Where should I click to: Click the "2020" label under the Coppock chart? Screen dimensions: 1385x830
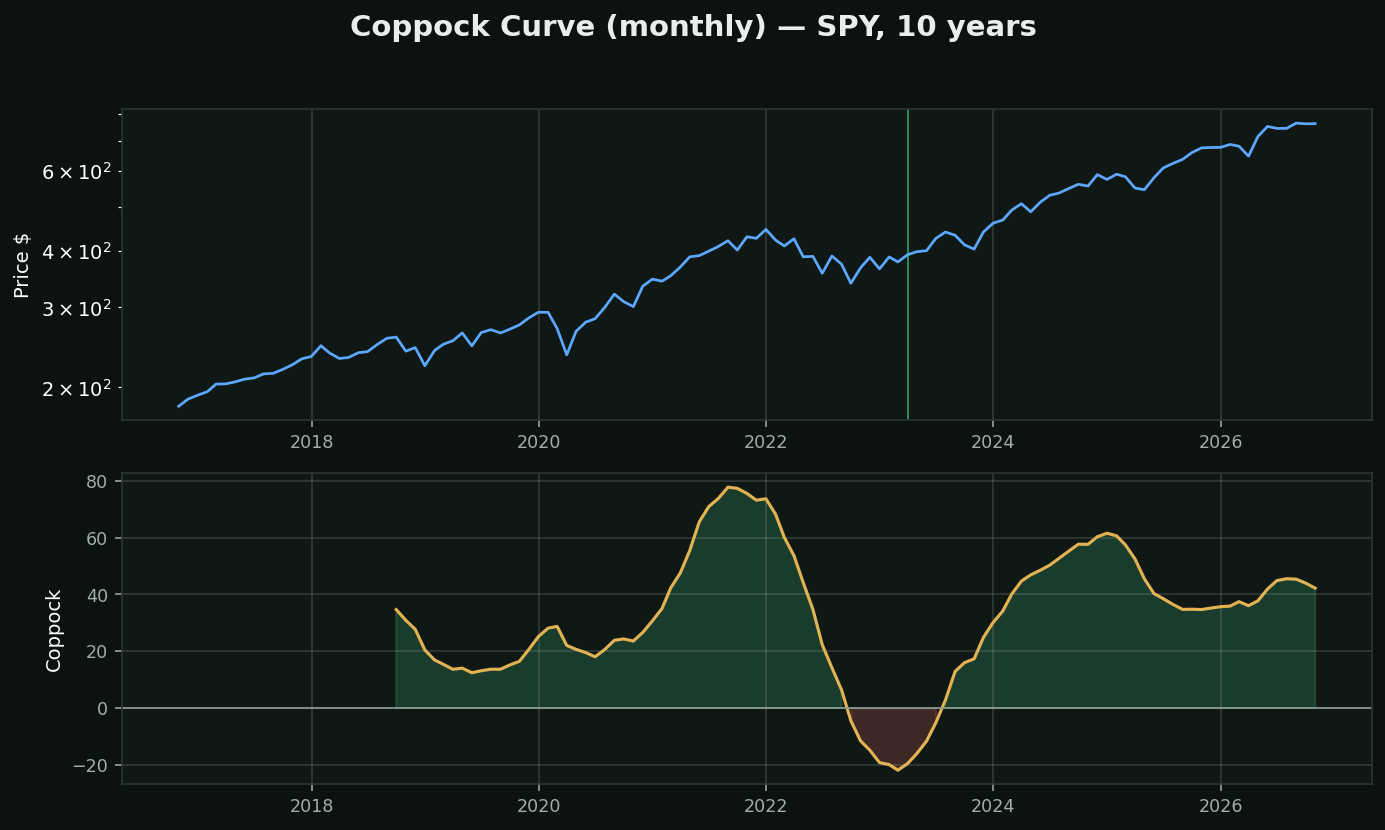coord(539,805)
